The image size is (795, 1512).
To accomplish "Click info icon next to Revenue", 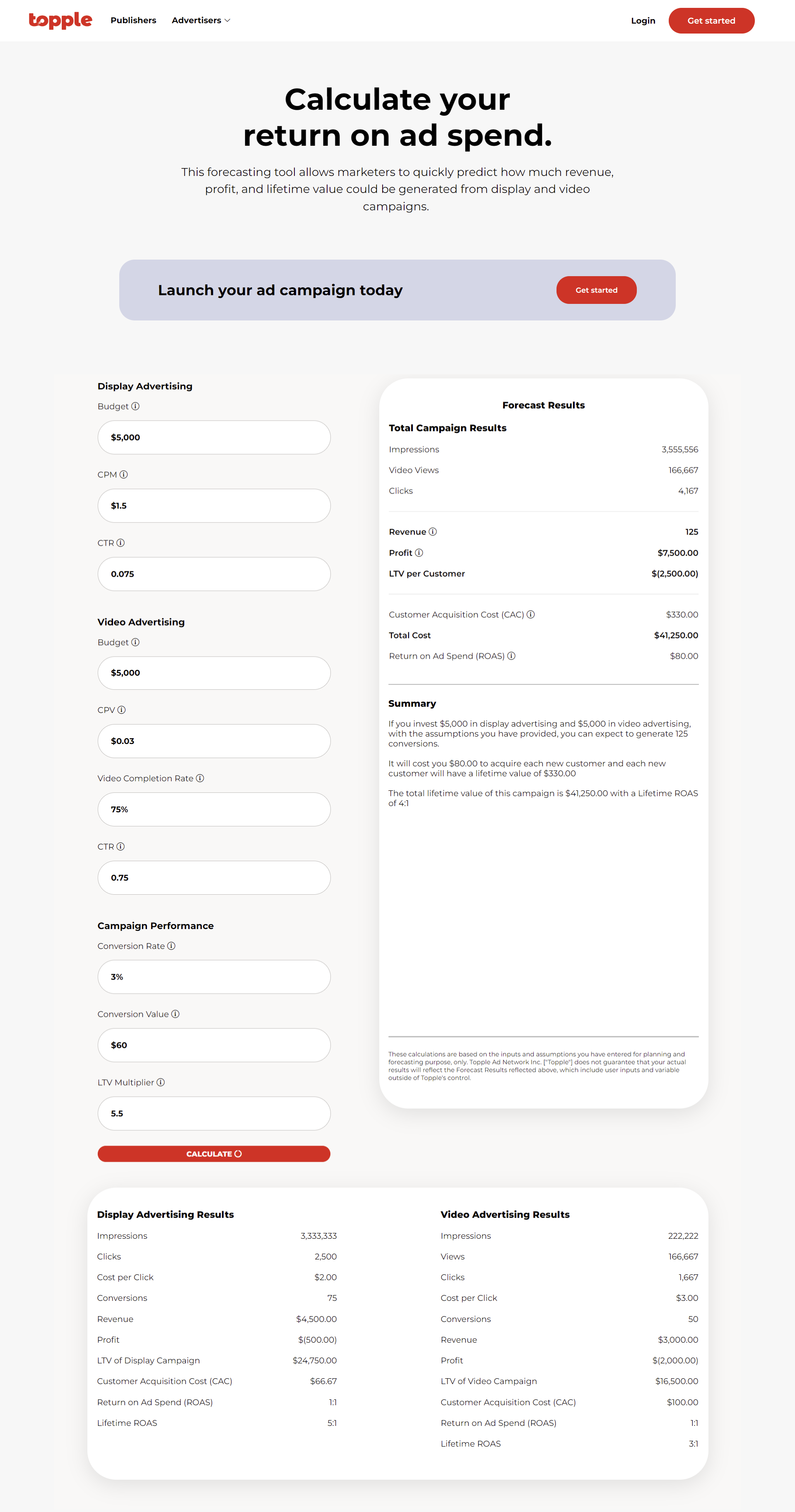I will (433, 532).
